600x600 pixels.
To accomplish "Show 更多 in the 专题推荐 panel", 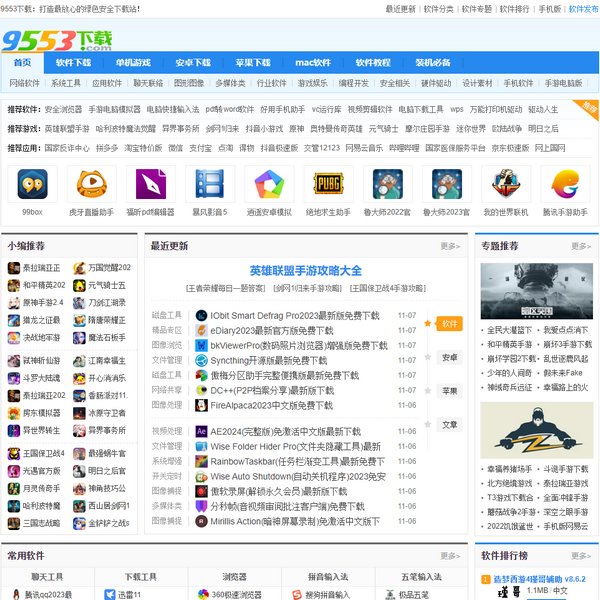I will point(581,246).
